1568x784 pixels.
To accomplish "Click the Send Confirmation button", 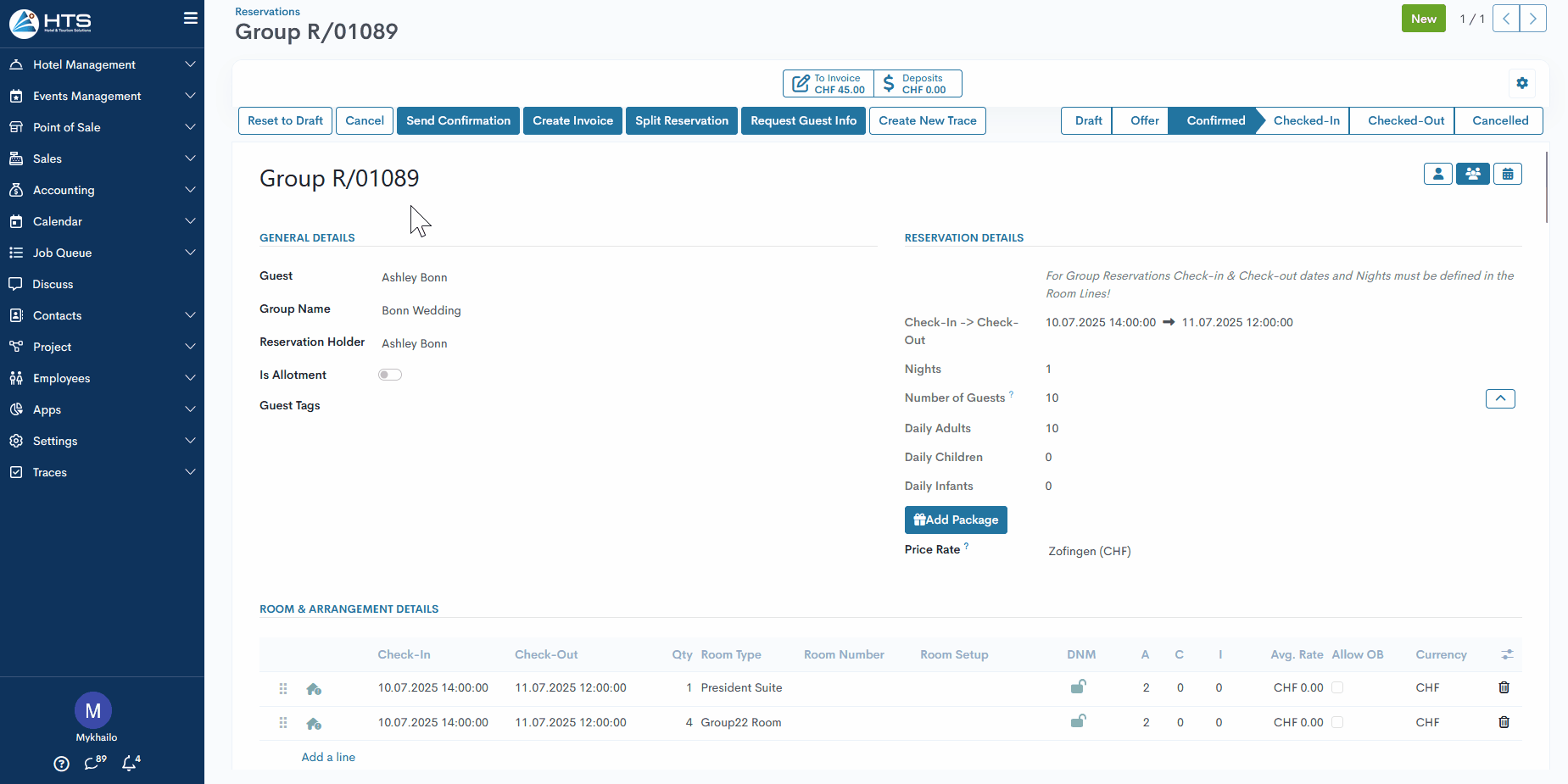I will [458, 120].
